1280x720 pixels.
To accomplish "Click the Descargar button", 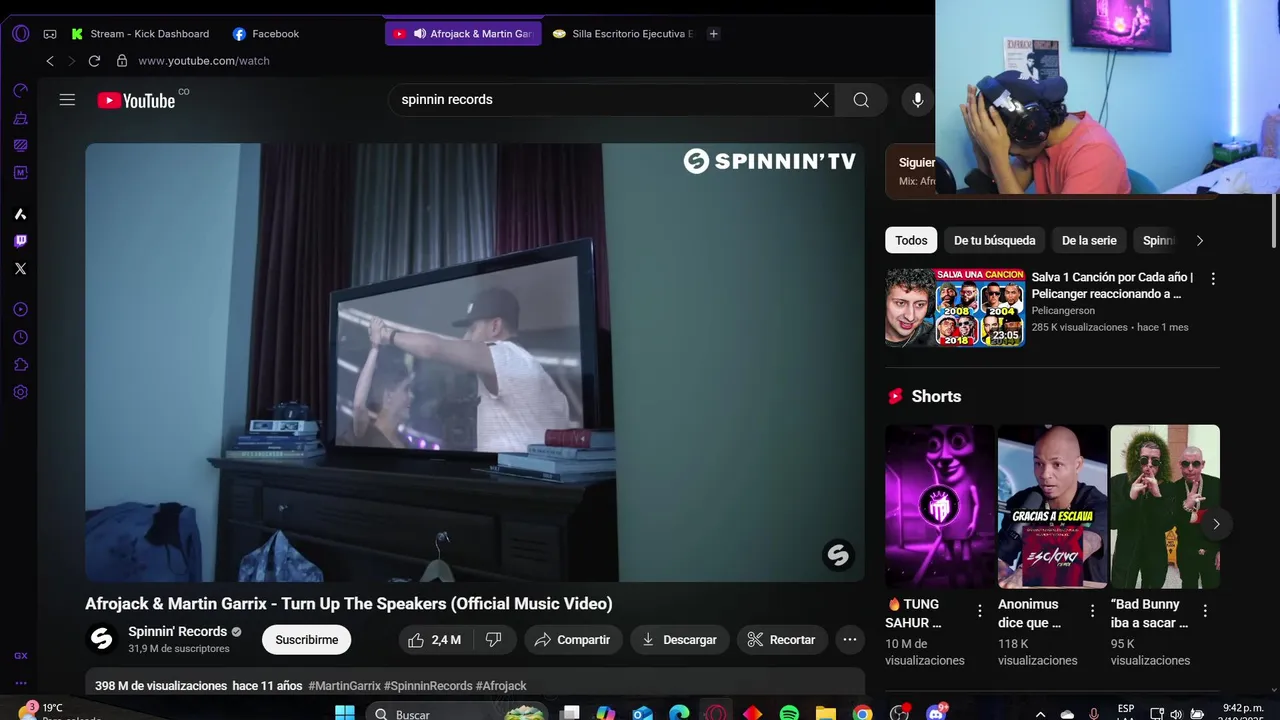I will (680, 640).
